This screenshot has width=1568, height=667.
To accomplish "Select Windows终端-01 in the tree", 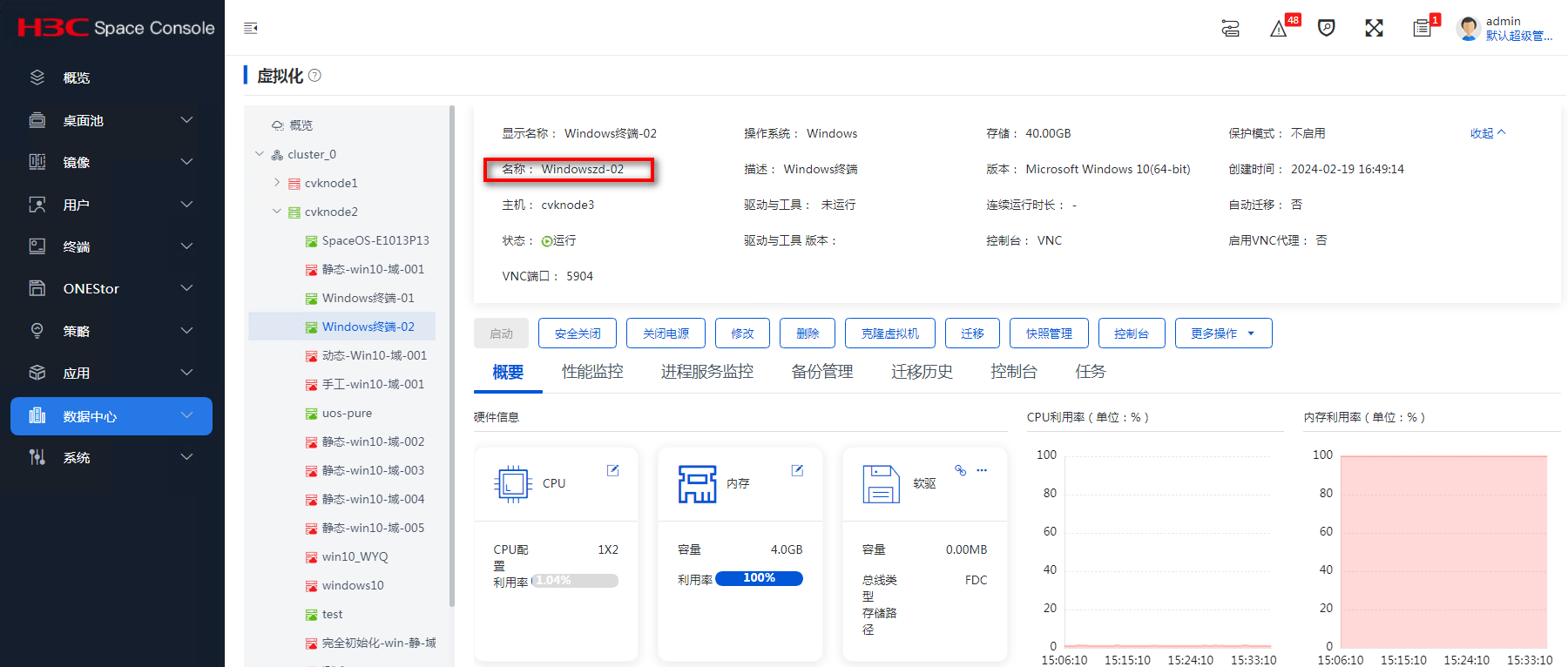I will point(368,298).
